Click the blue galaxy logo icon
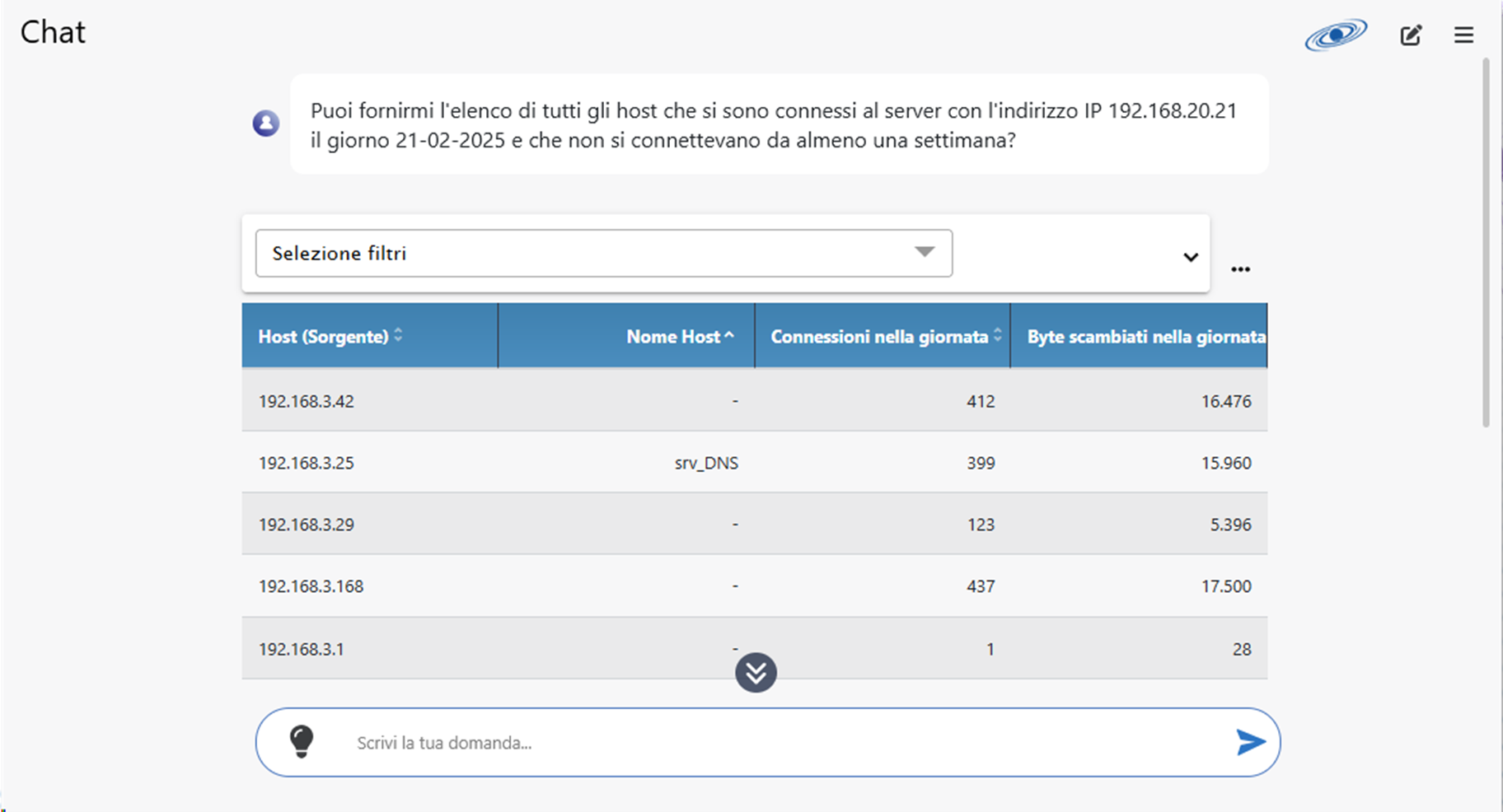This screenshot has width=1503, height=812. 1336,35
